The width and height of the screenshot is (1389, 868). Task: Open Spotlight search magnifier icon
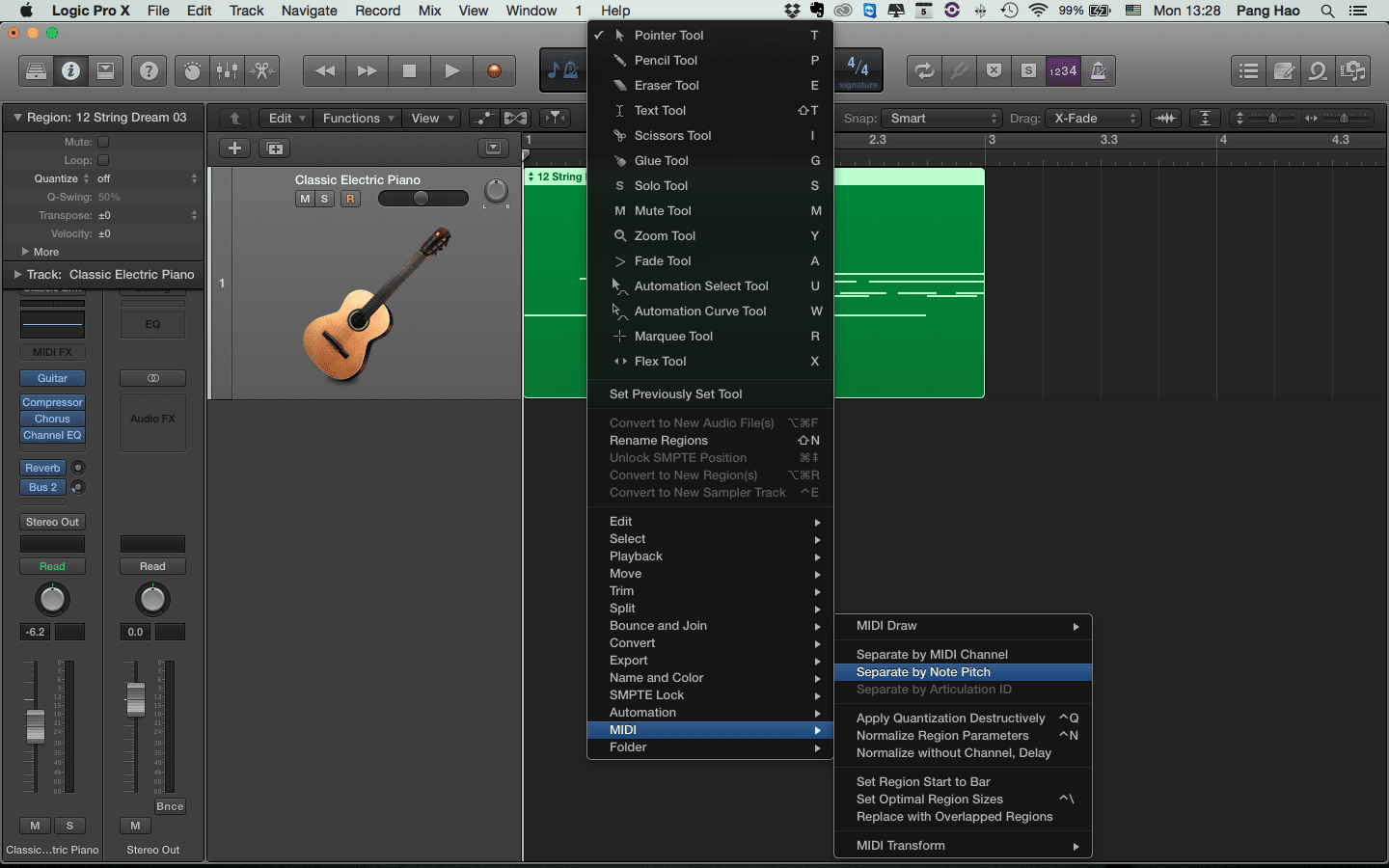pos(1327,11)
